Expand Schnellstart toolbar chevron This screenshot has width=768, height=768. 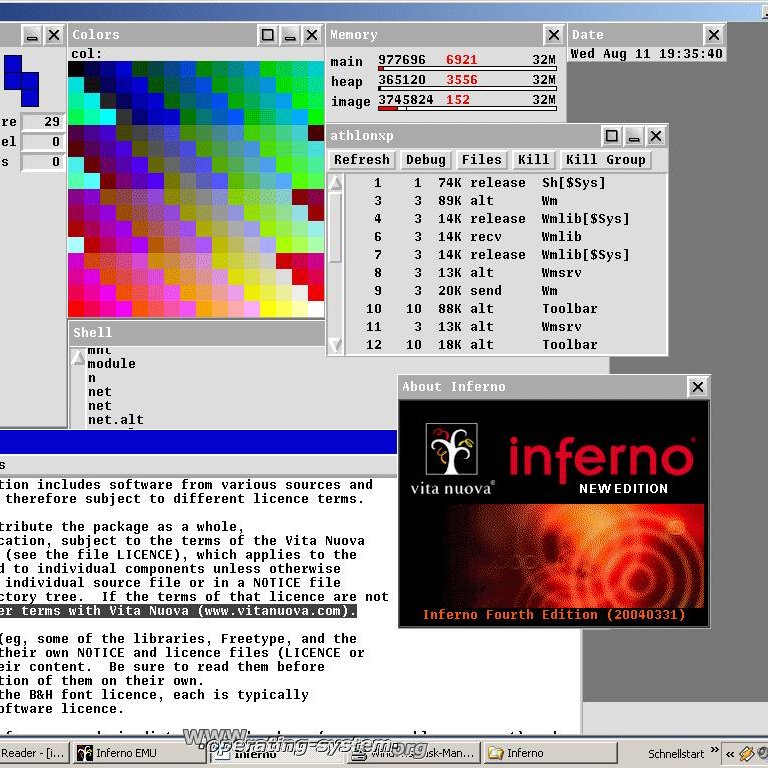click(714, 750)
